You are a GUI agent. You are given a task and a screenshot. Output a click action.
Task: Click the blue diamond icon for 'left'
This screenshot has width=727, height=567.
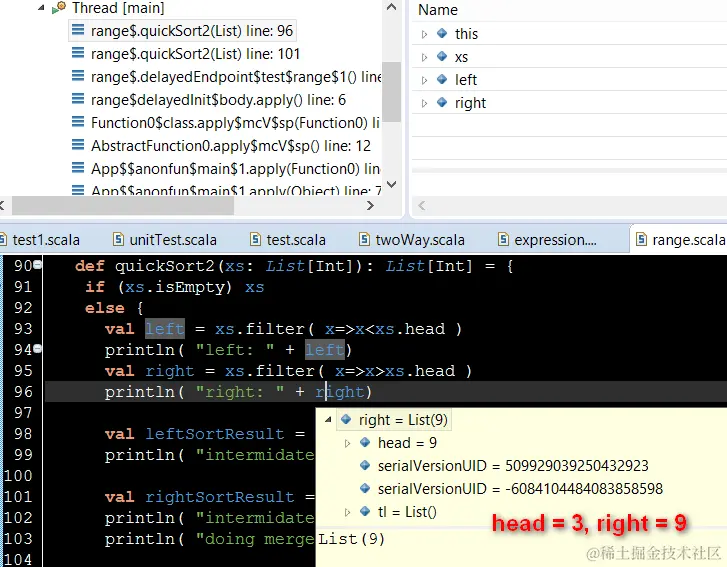(442, 79)
